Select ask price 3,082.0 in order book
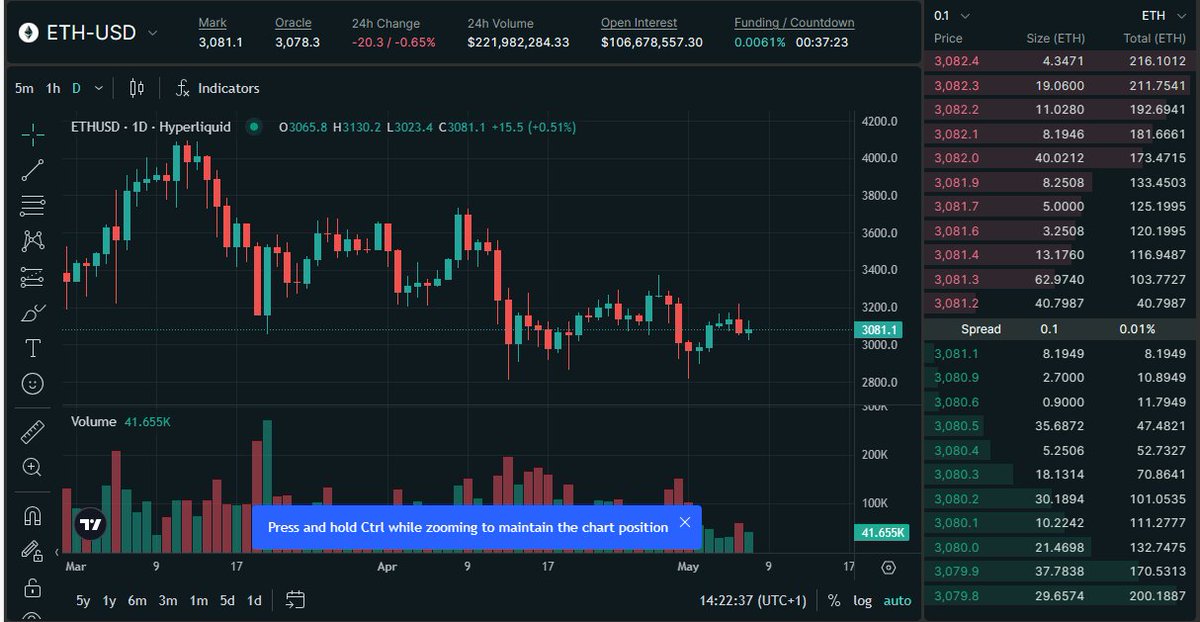The height and width of the screenshot is (622, 1200). coord(956,157)
